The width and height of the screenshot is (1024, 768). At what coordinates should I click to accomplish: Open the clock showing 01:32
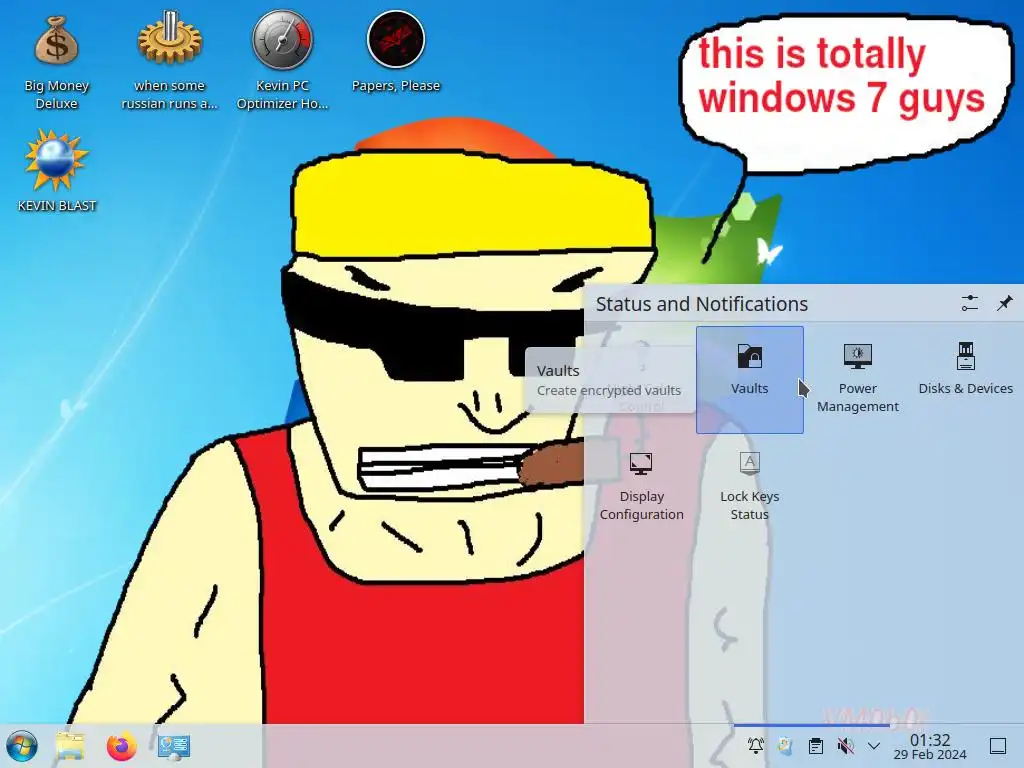(x=930, y=746)
